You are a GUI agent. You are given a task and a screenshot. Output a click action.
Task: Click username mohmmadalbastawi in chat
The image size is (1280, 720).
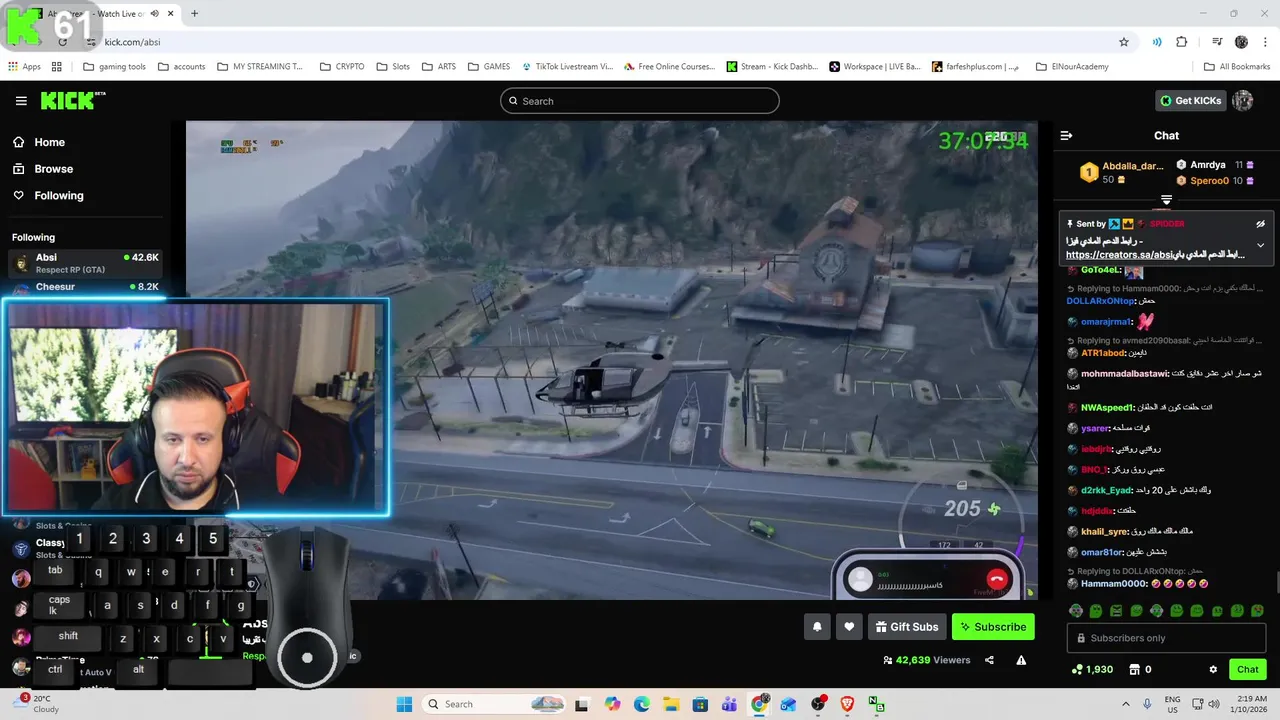(x=1123, y=374)
